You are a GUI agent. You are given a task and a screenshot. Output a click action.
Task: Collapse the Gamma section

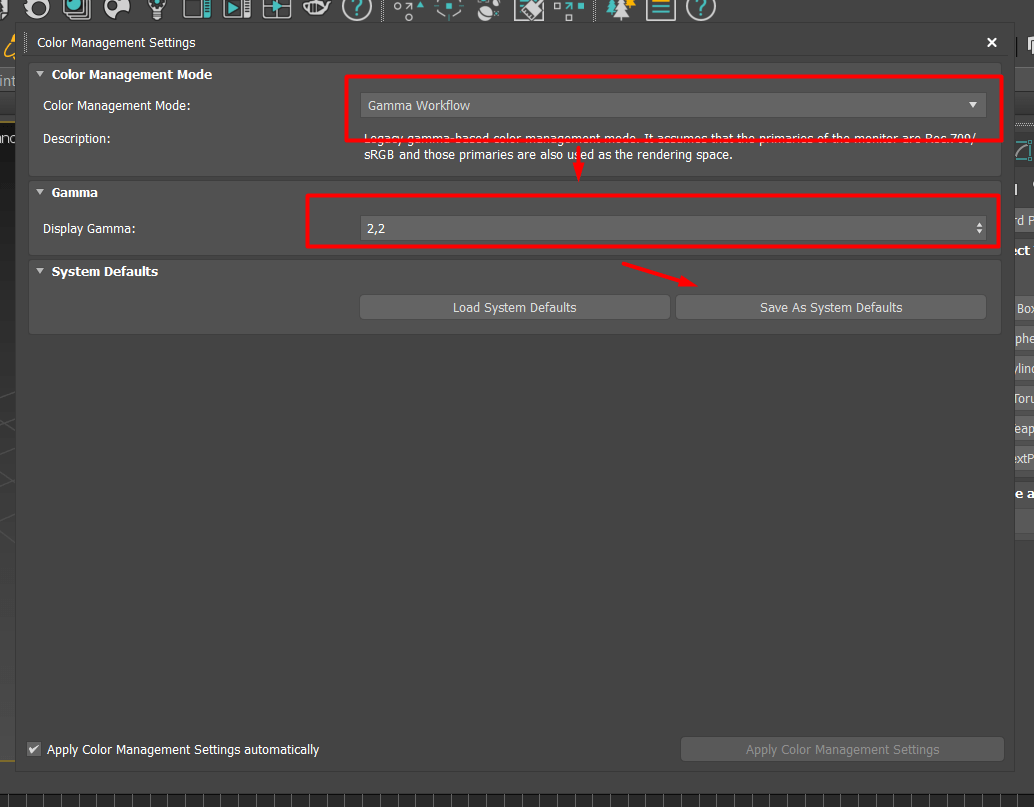[x=39, y=192]
